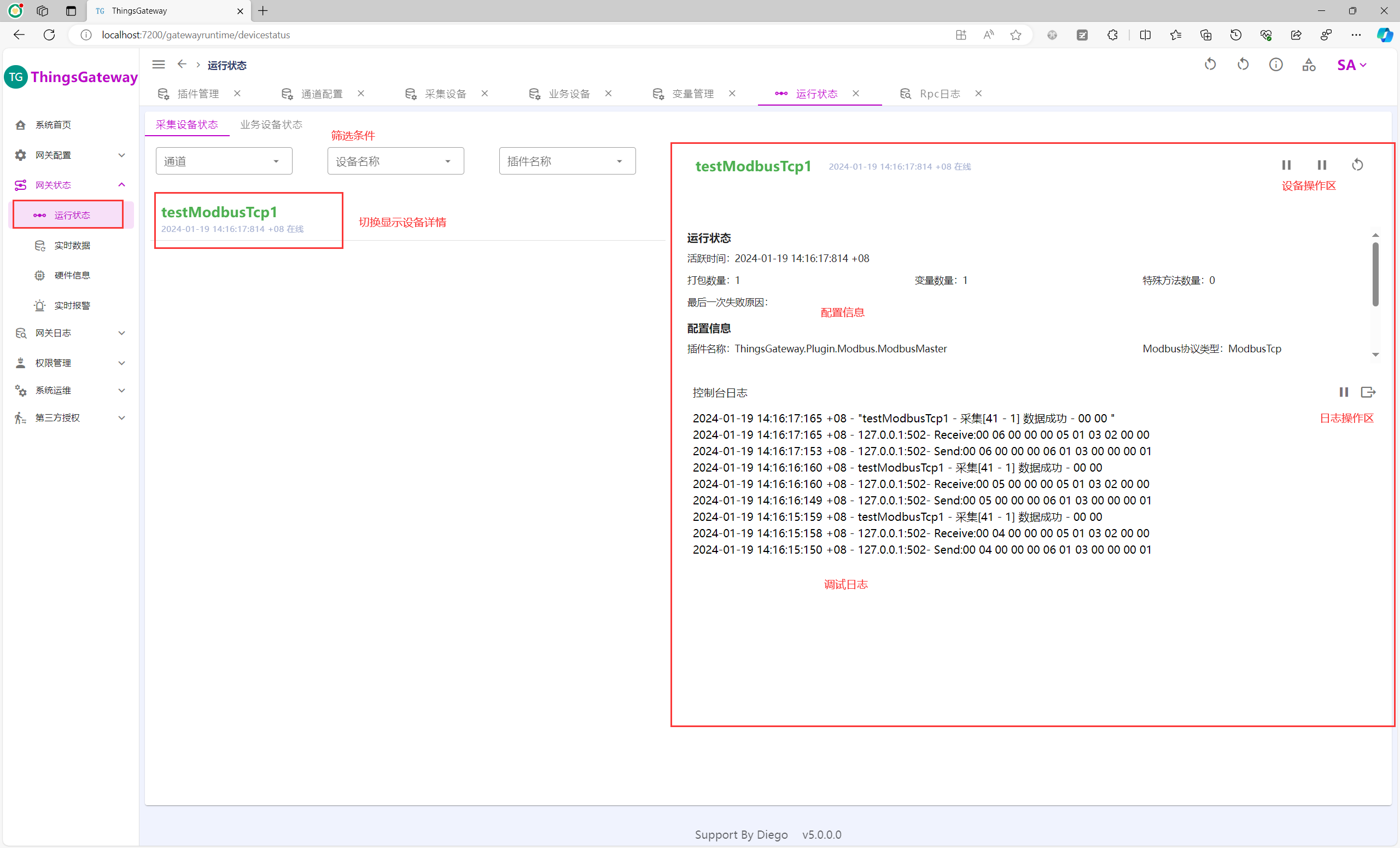Screen dimensions: 1400x848
Task: Click the restart device icon in device panel
Action: click(1357, 165)
